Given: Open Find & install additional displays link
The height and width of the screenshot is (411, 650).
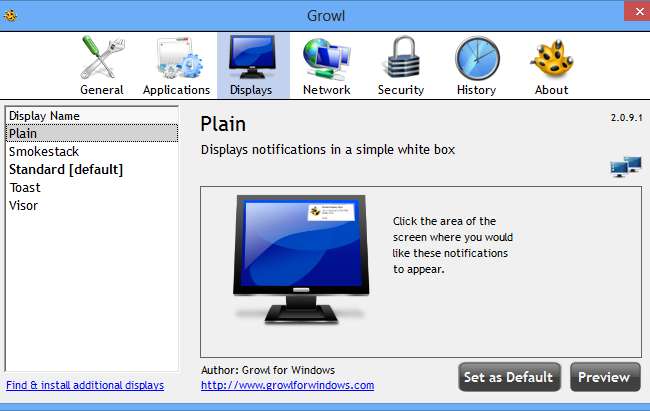Looking at the screenshot, I should [x=85, y=385].
